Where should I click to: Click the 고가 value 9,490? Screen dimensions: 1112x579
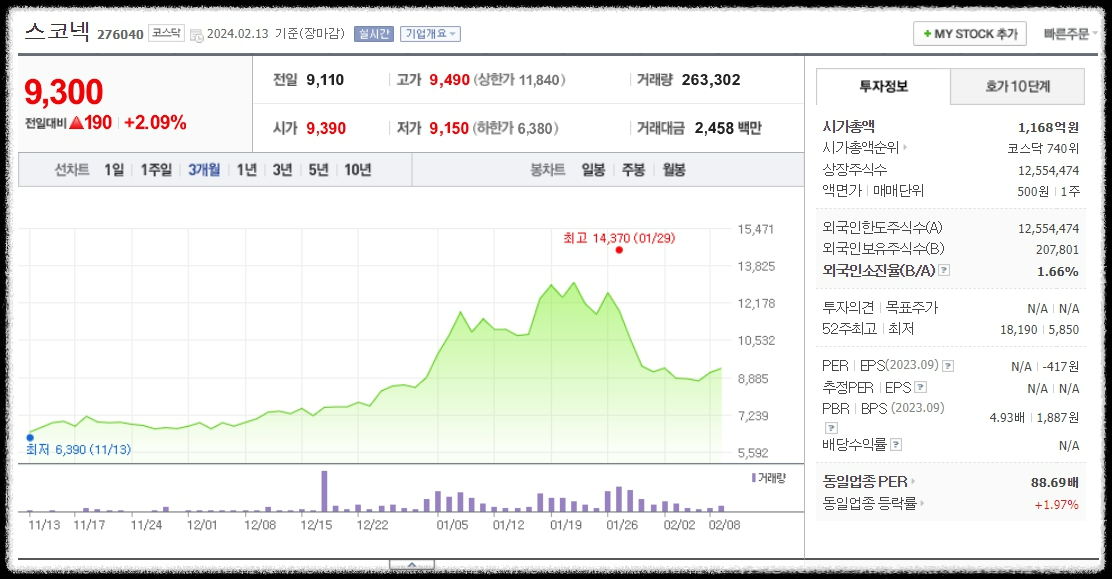[x=450, y=80]
